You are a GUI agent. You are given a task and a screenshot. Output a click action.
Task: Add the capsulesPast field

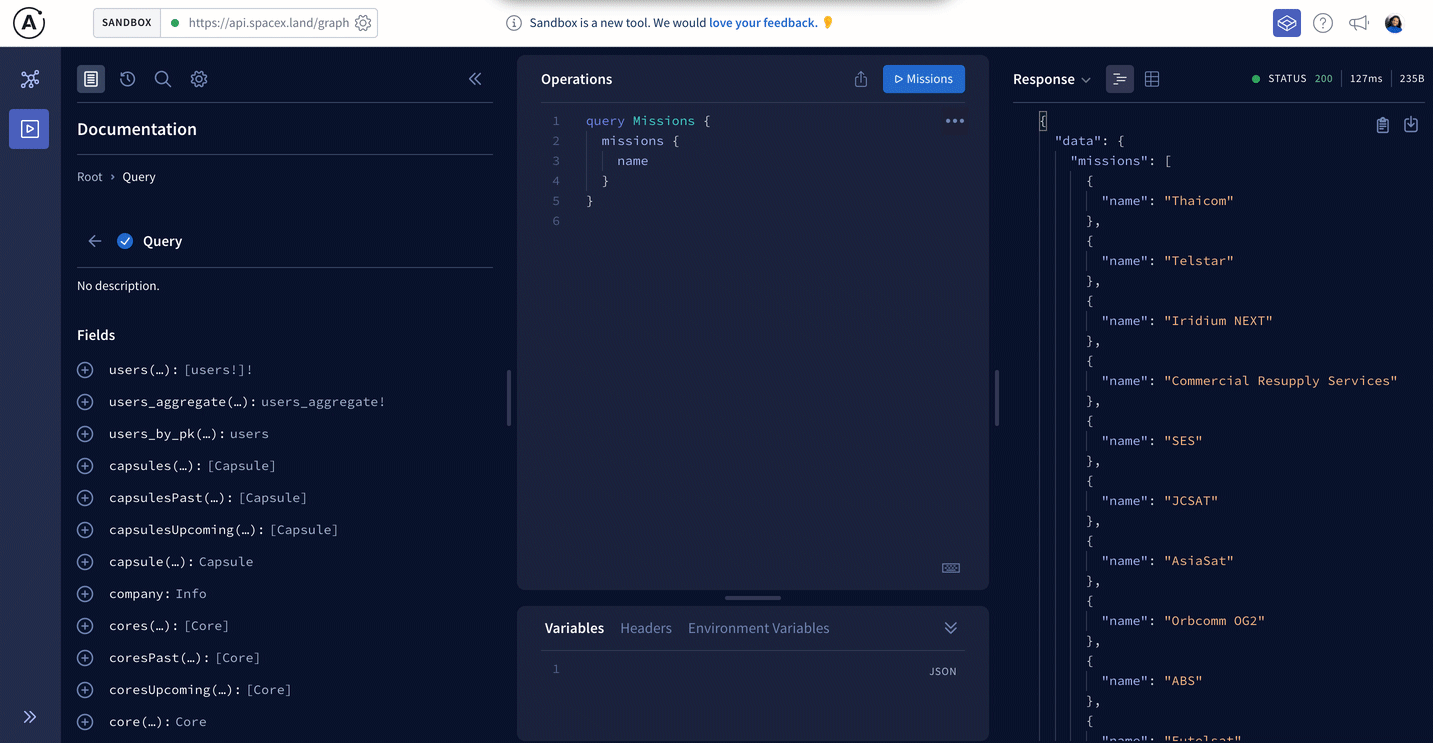pyautogui.click(x=85, y=498)
